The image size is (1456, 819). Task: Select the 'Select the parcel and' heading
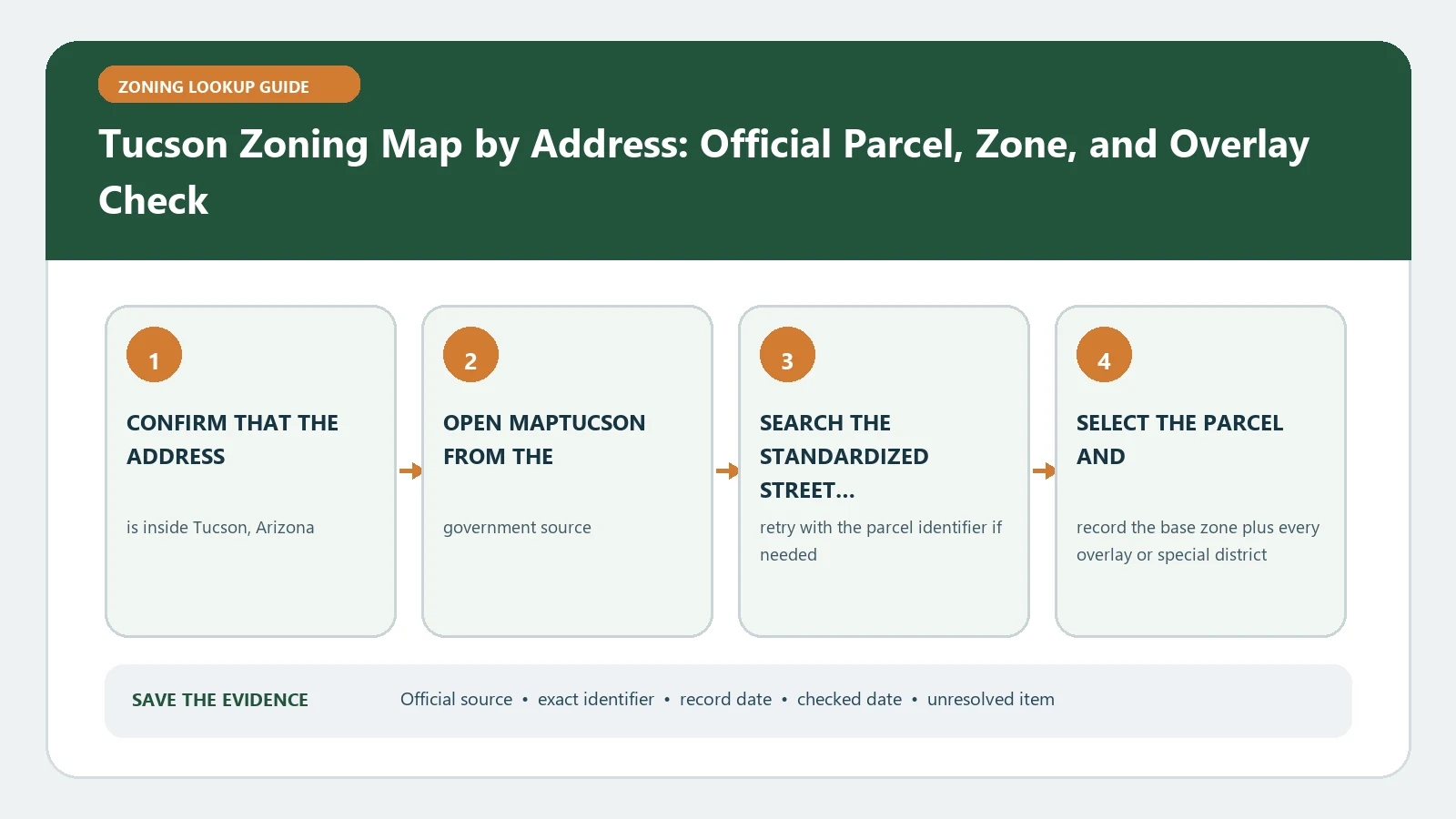1179,440
